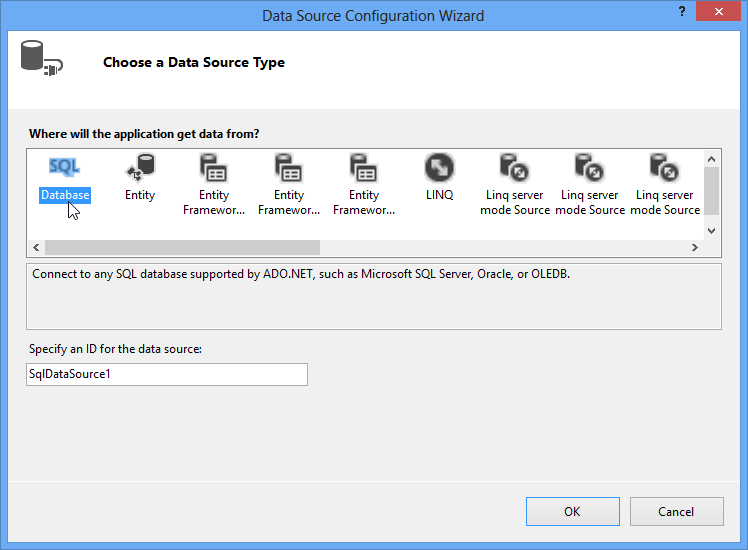Screen dimensions: 748x550
Task: Click the data source ID text field
Action: (167, 374)
